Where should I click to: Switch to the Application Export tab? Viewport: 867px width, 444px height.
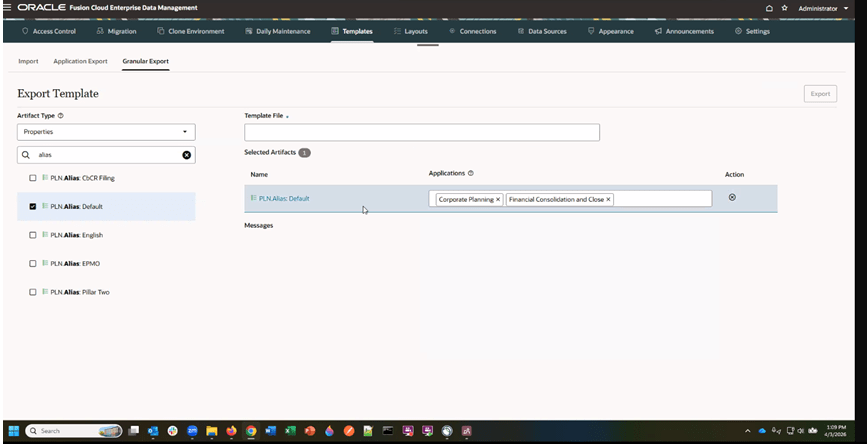(80, 61)
